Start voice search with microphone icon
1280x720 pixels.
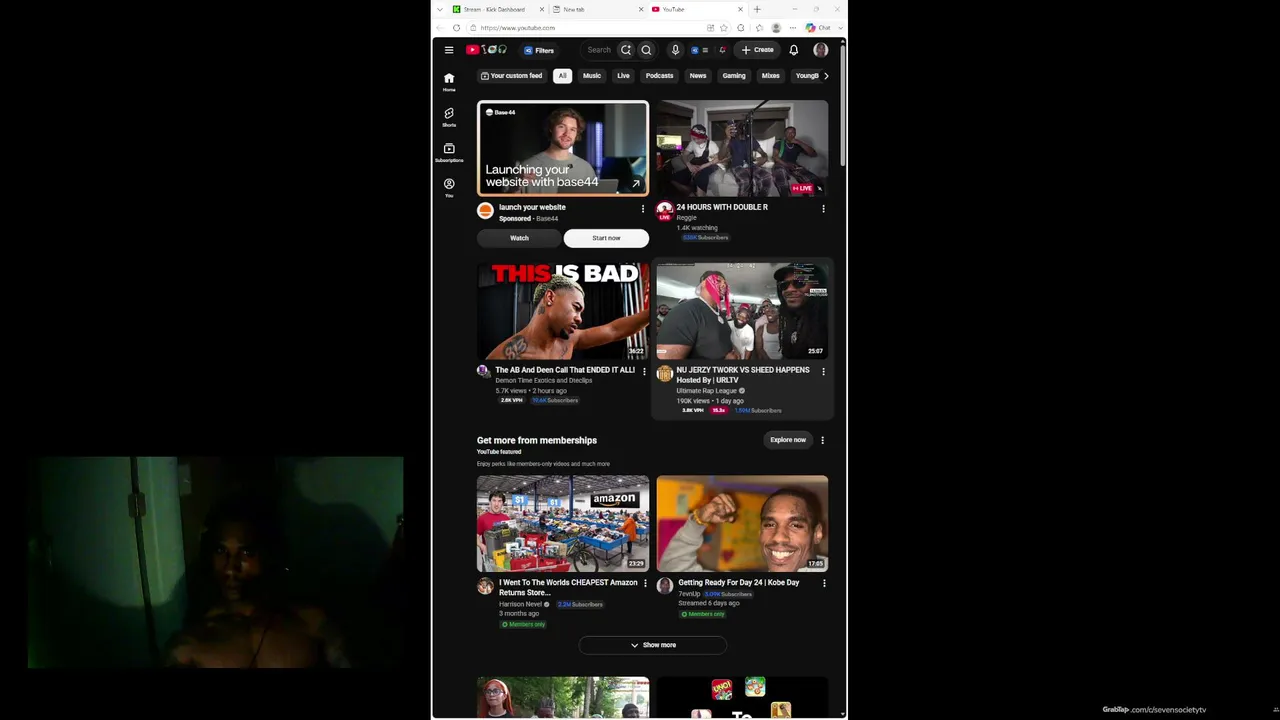pyautogui.click(x=675, y=50)
